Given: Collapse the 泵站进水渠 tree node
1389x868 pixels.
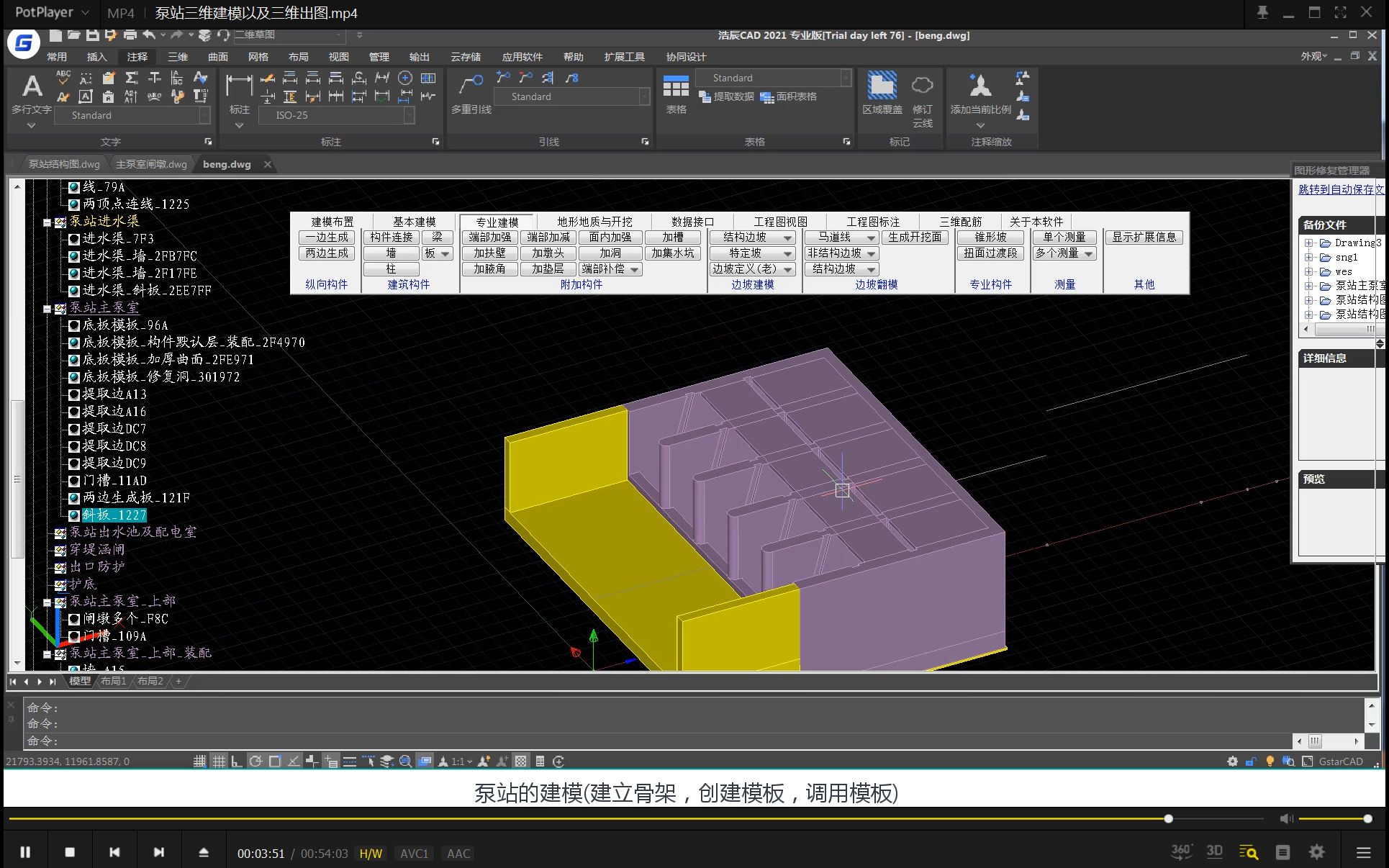Looking at the screenshot, I should click(x=47, y=222).
